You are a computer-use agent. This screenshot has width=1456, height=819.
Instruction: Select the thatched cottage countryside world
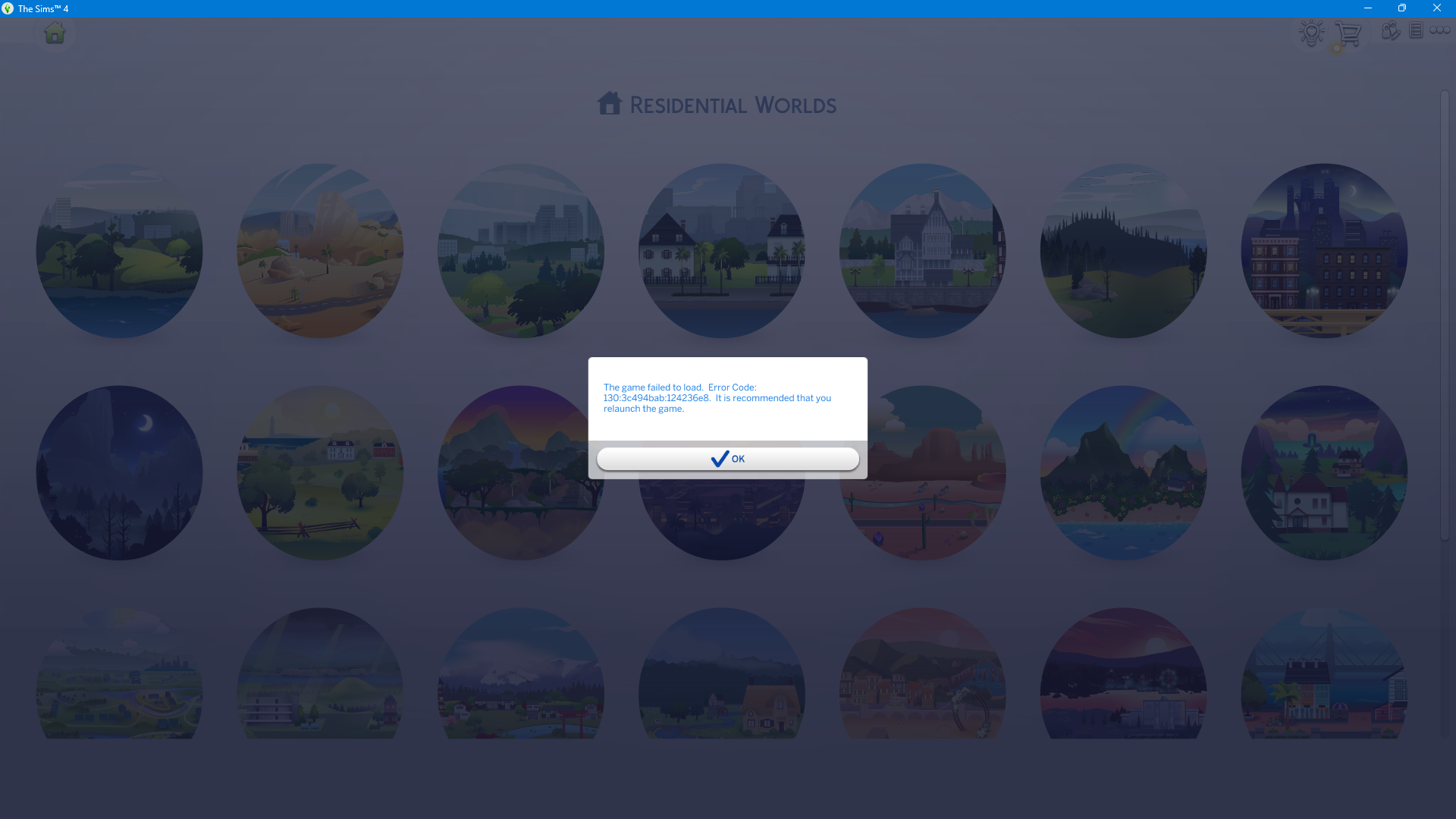pos(722,673)
